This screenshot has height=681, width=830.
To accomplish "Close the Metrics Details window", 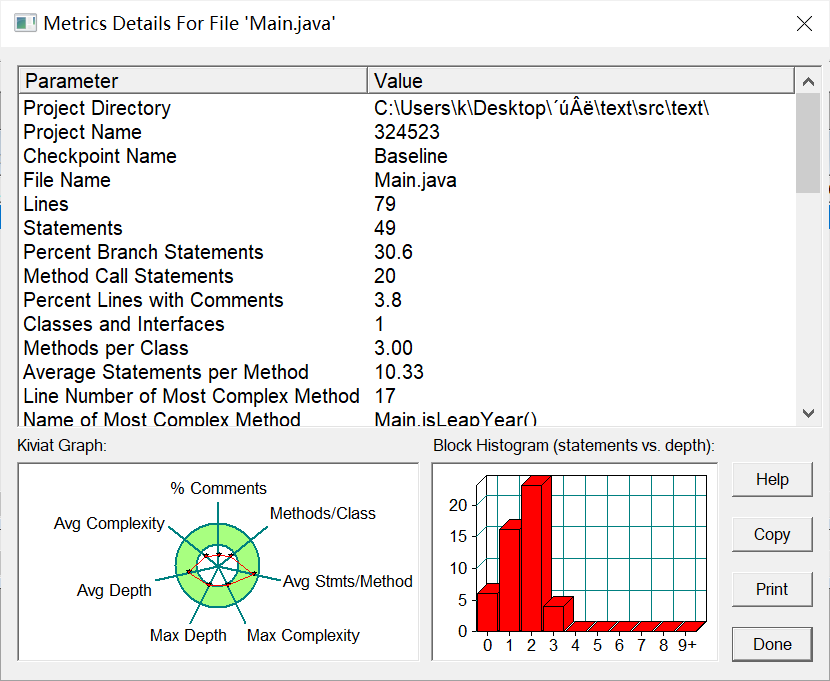I will tap(804, 23).
